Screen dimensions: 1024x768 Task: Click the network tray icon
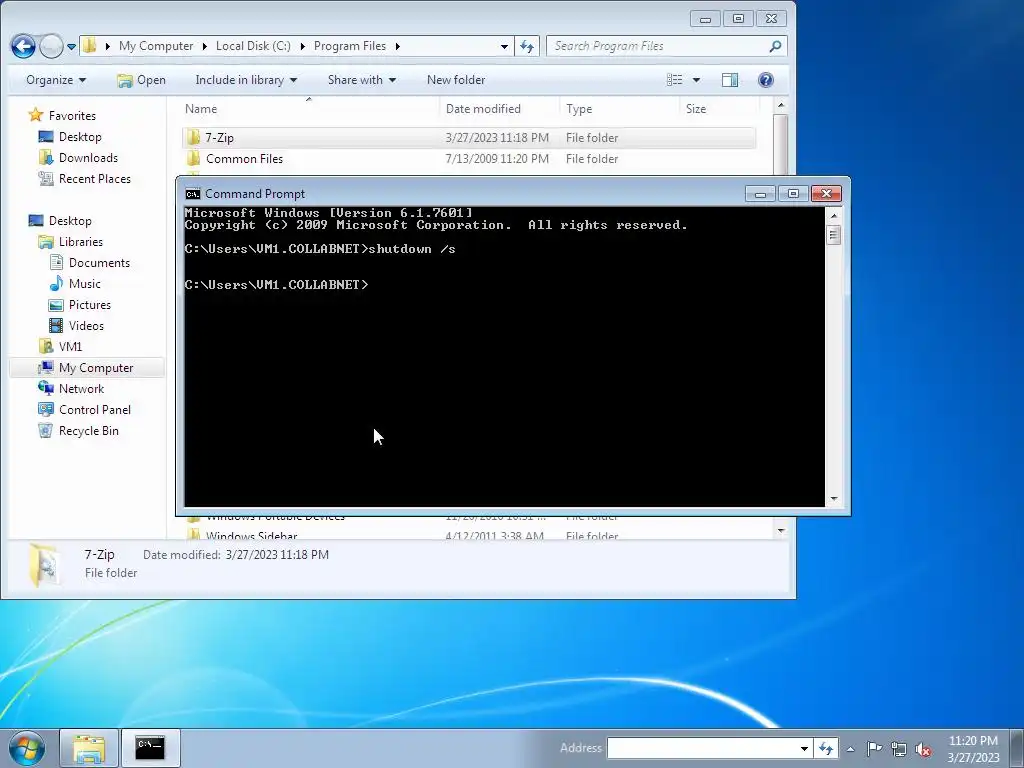pos(899,749)
